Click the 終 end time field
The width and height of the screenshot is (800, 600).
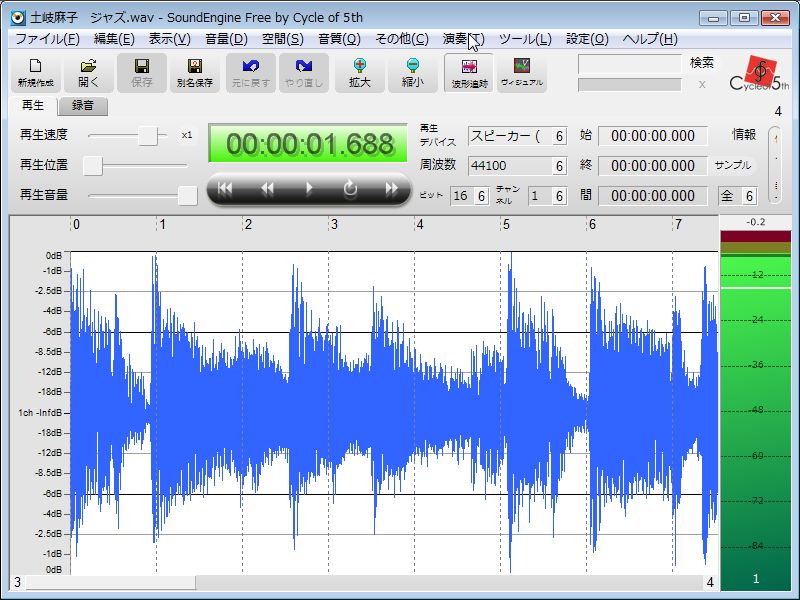click(x=653, y=166)
